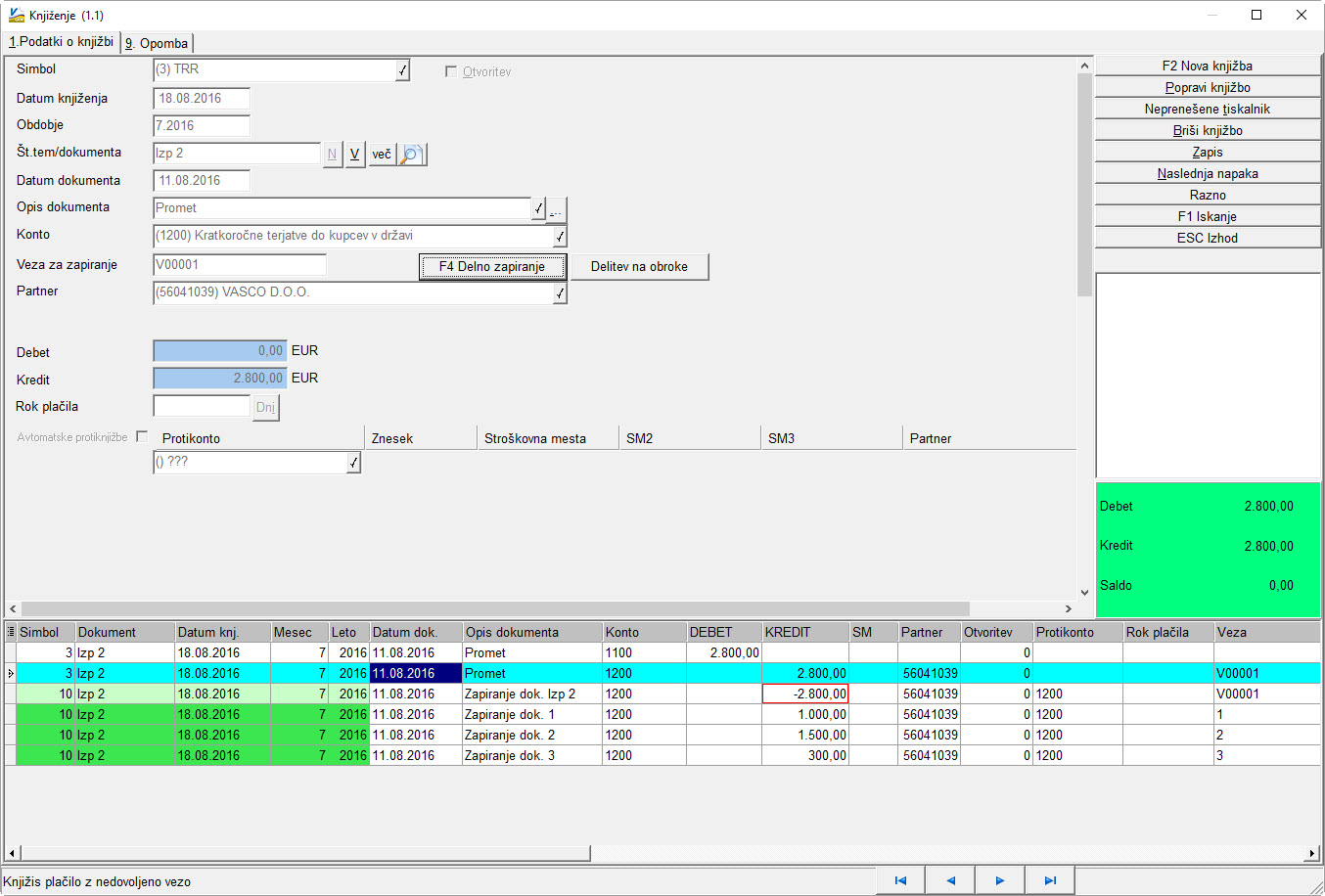
Task: Jump to the first record navigation arrow
Action: click(x=900, y=880)
